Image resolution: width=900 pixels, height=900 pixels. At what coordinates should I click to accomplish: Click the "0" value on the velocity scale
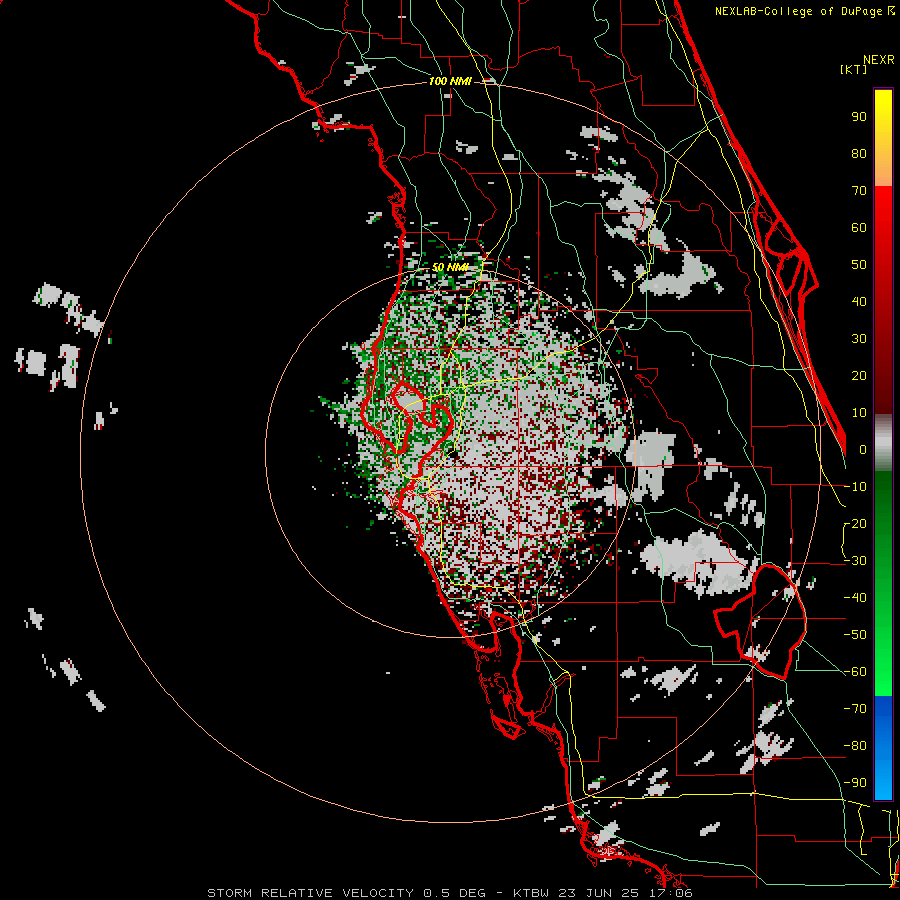point(863,450)
